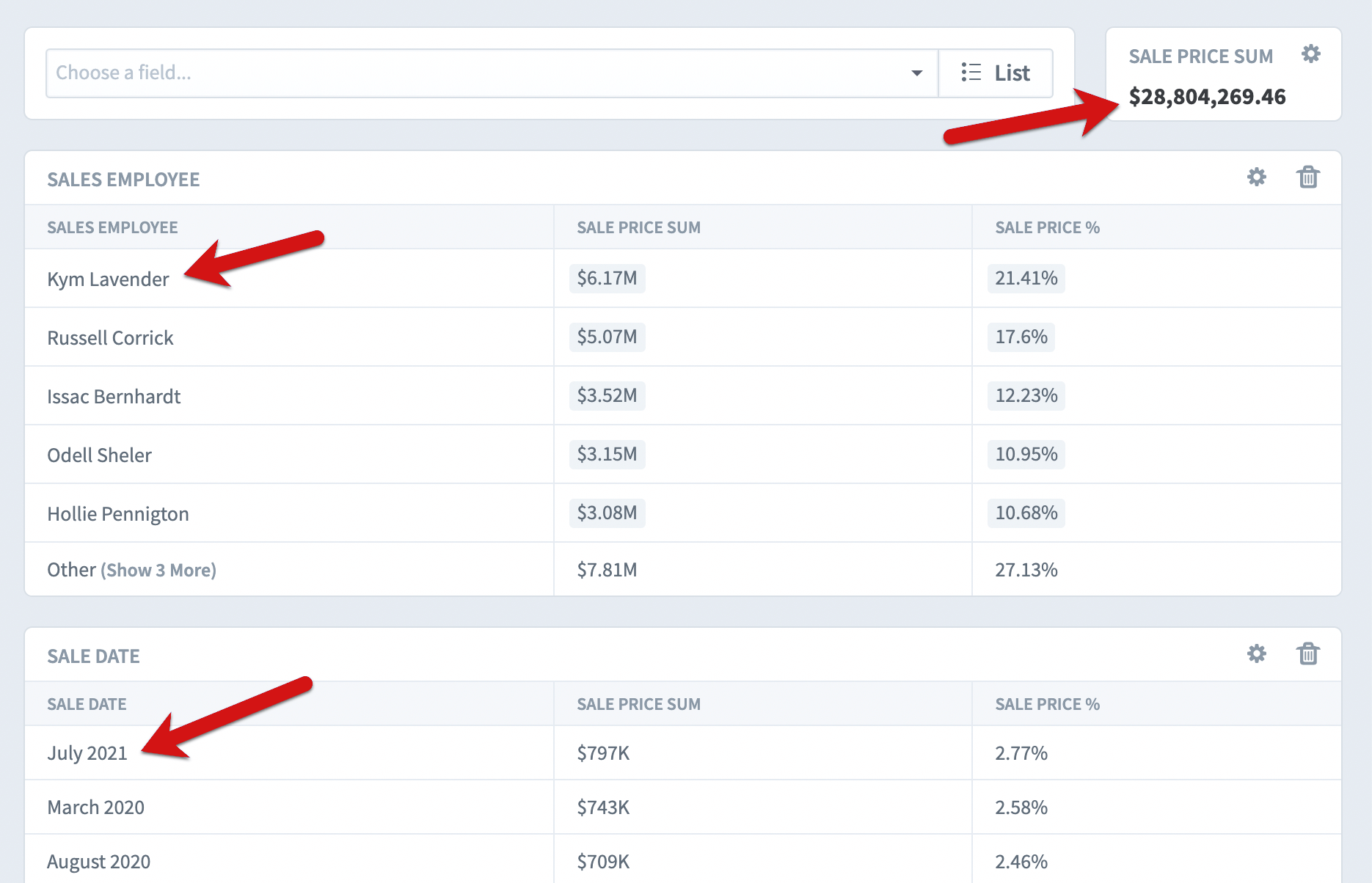This screenshot has width=1372, height=883.
Task: Select the July 2021 row
Action: (x=682, y=753)
